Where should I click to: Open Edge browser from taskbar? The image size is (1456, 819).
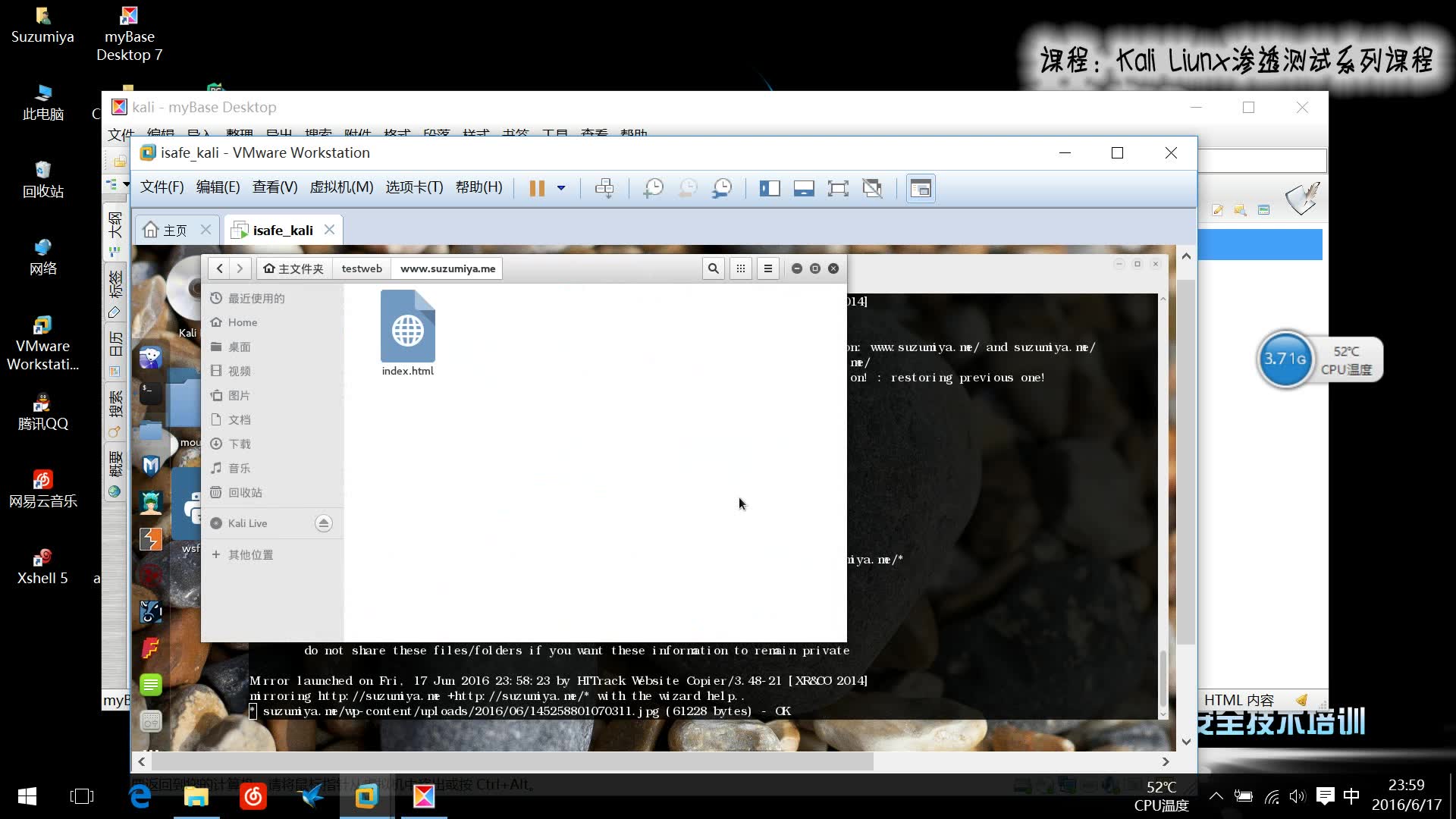click(x=140, y=796)
